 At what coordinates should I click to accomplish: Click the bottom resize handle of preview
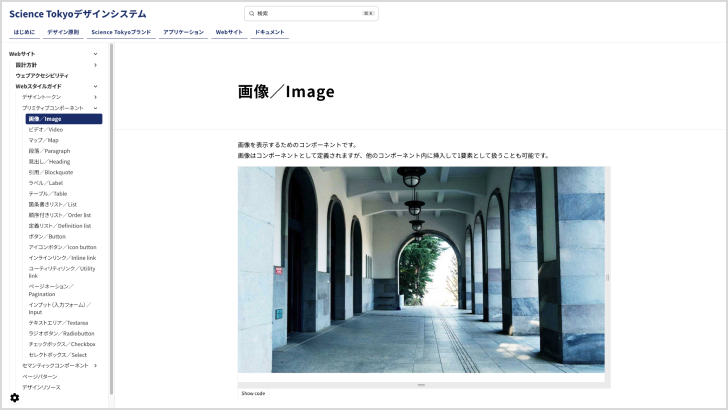[x=421, y=384]
